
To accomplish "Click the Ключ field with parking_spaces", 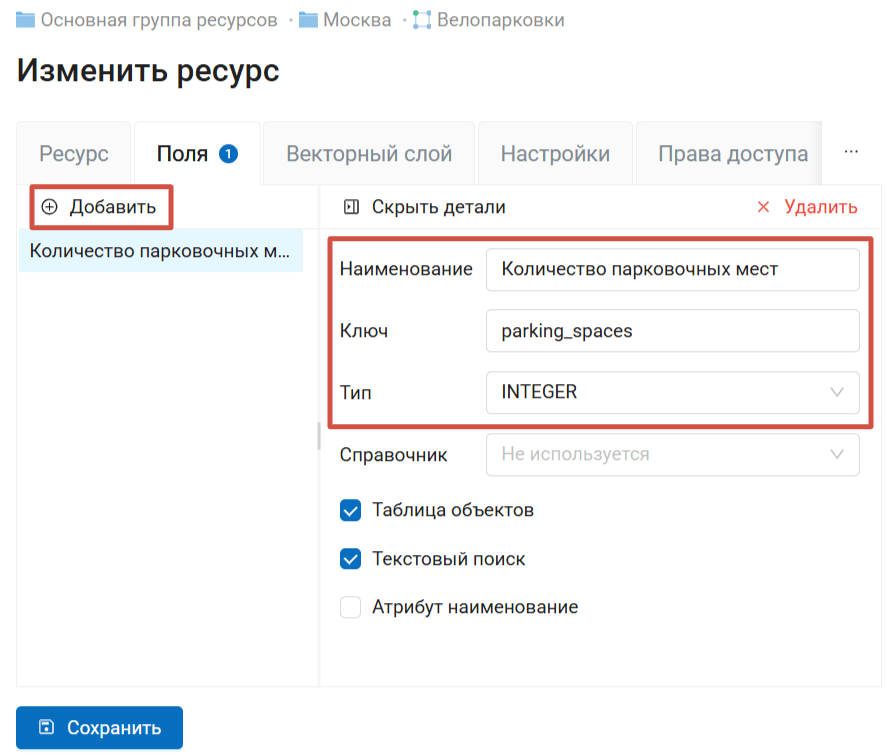I will (672, 331).
